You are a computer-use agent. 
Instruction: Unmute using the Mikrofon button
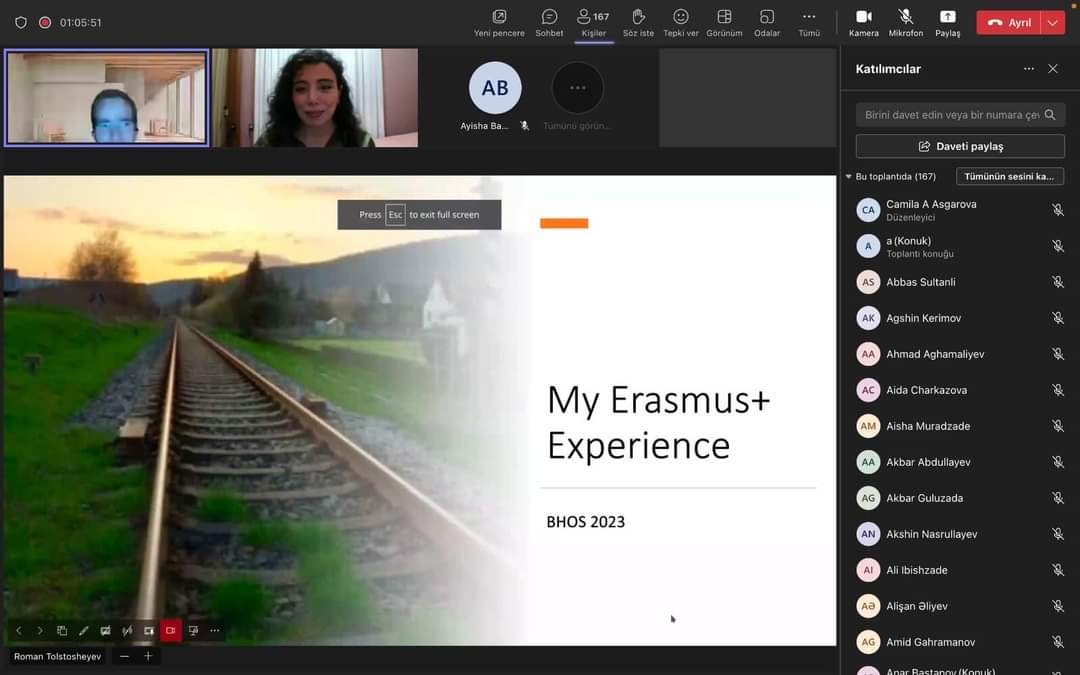pos(905,23)
